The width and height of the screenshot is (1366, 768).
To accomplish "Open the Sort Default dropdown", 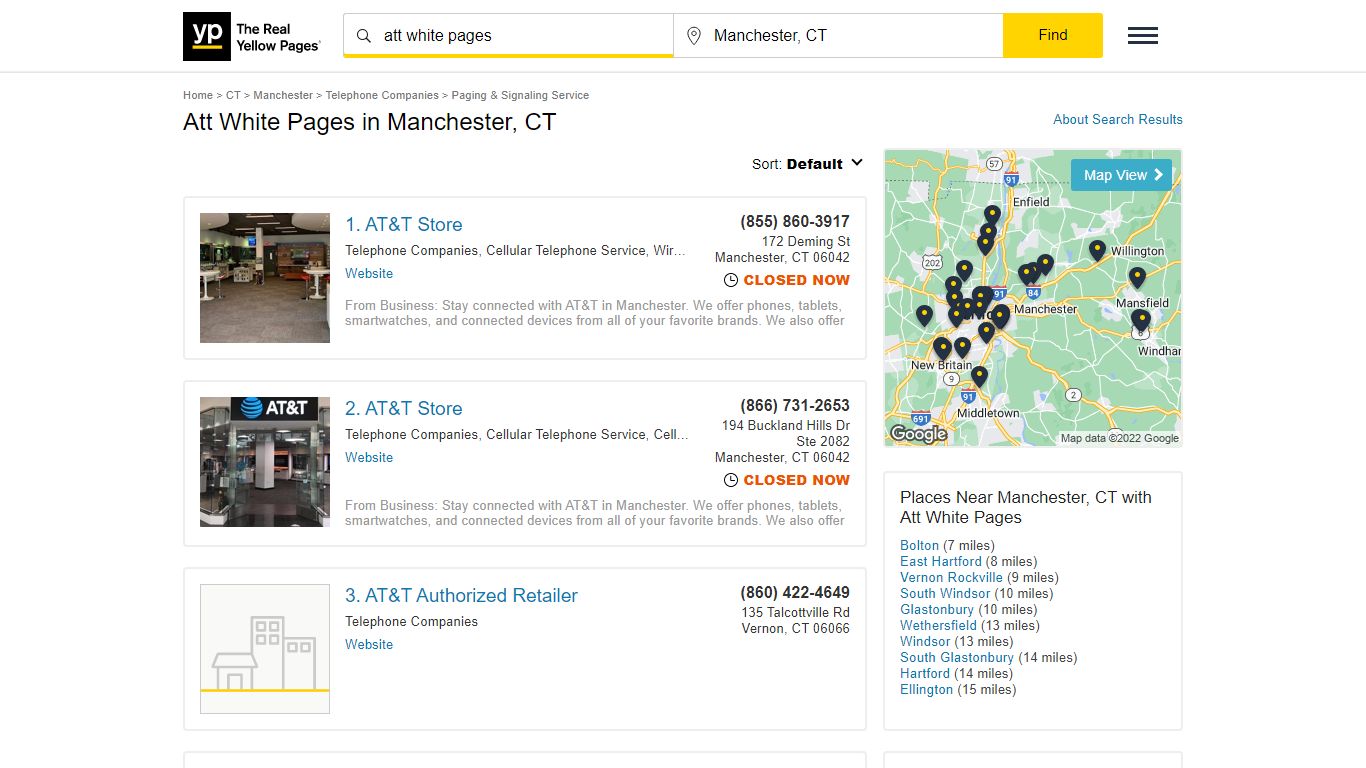I will [x=807, y=164].
